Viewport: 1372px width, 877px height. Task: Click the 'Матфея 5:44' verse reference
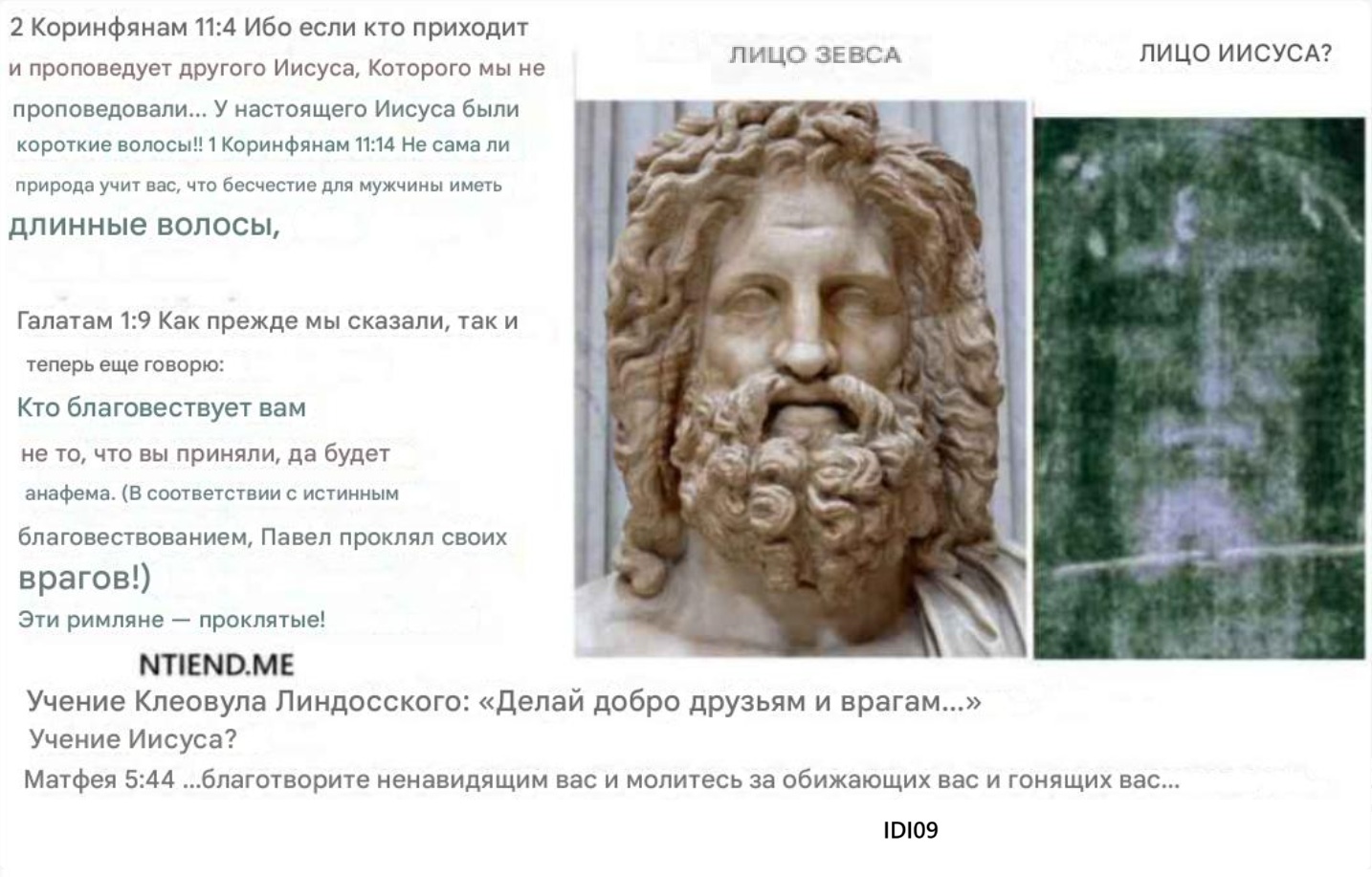tap(100, 779)
